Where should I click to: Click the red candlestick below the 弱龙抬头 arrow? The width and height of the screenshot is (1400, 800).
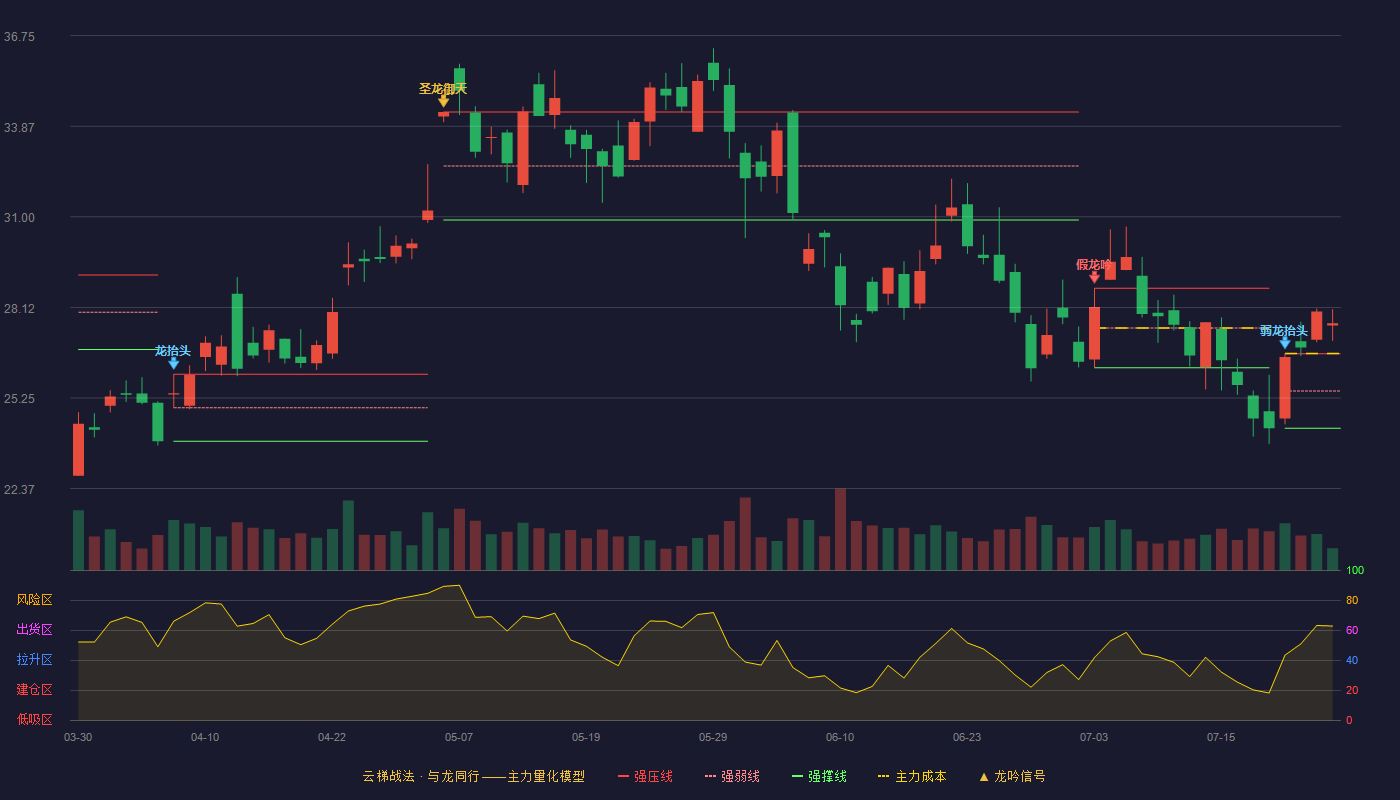pyautogui.click(x=1285, y=388)
